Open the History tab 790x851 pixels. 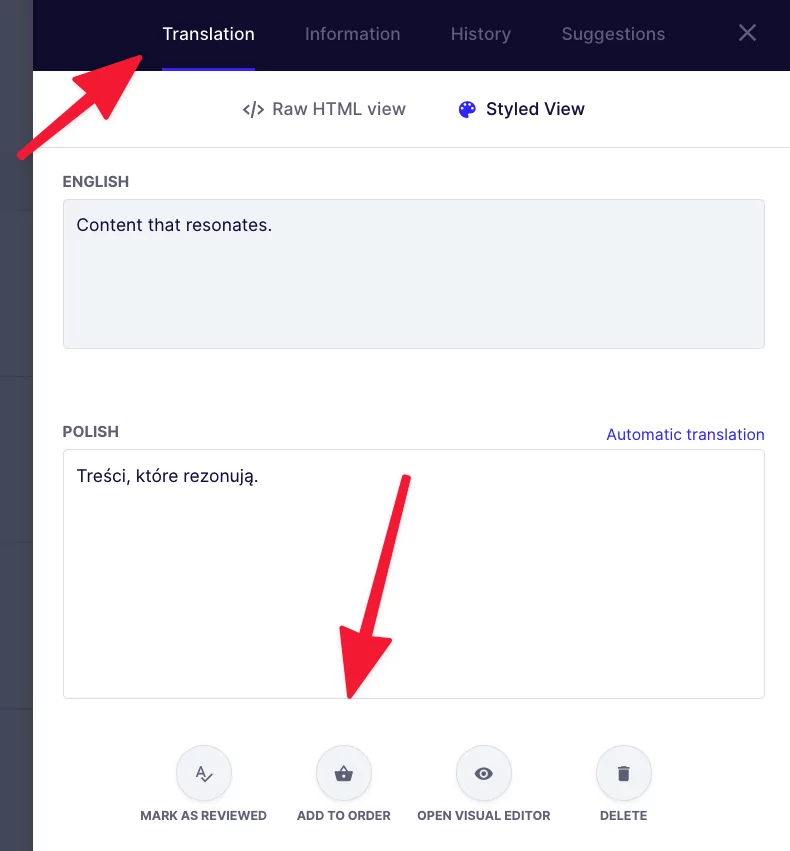pos(481,34)
